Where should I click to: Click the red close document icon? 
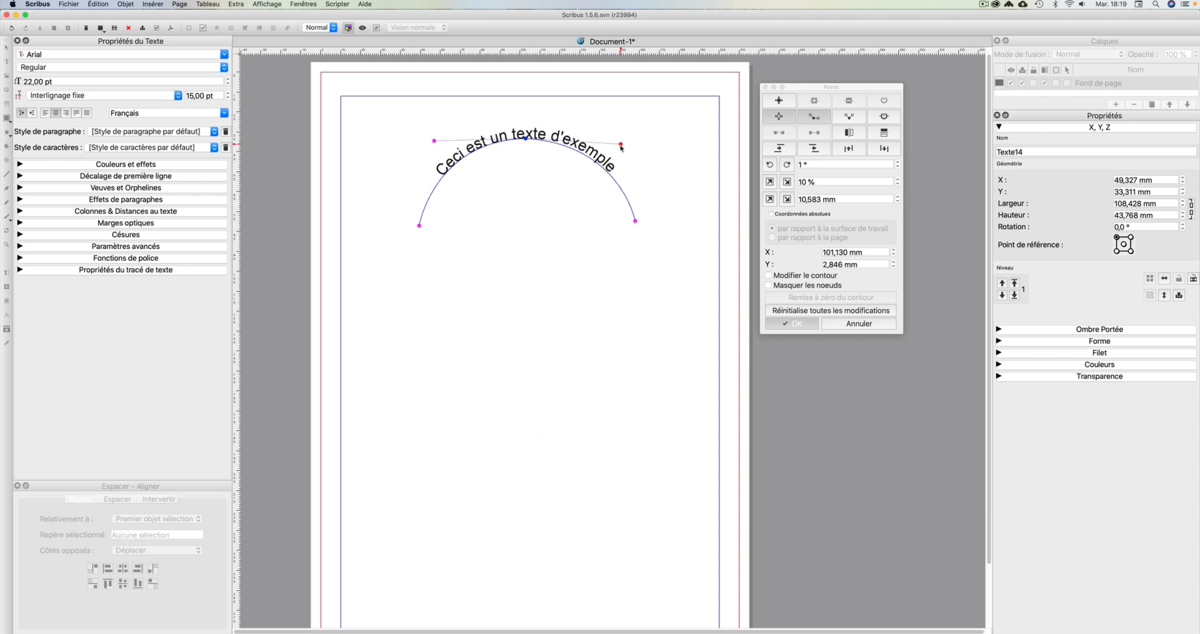tap(128, 28)
